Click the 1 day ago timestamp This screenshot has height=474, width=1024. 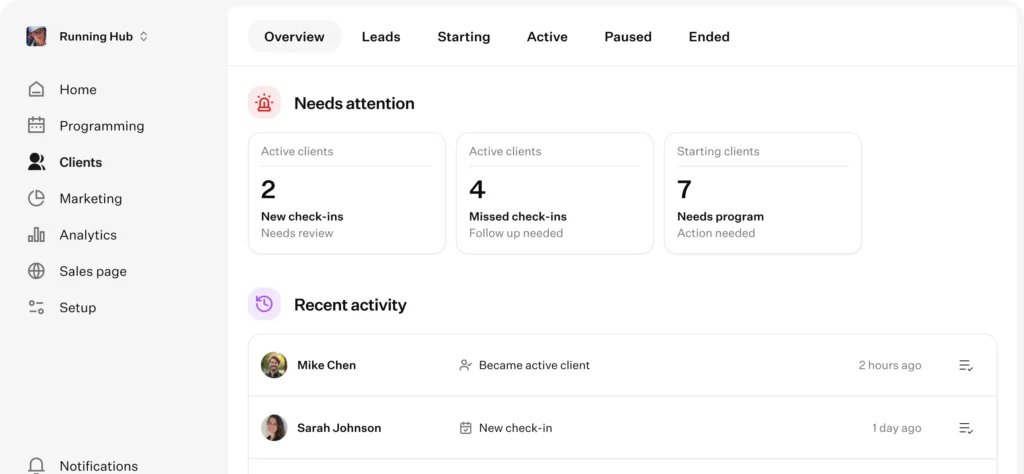click(x=896, y=428)
